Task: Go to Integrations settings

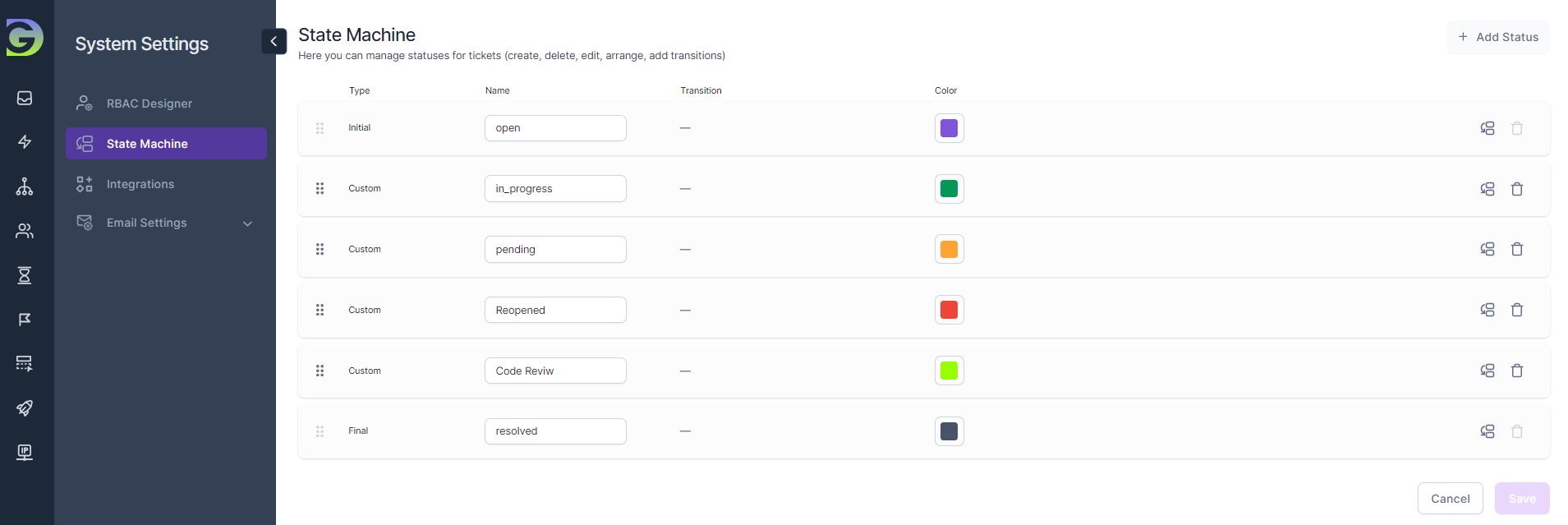Action: point(140,184)
